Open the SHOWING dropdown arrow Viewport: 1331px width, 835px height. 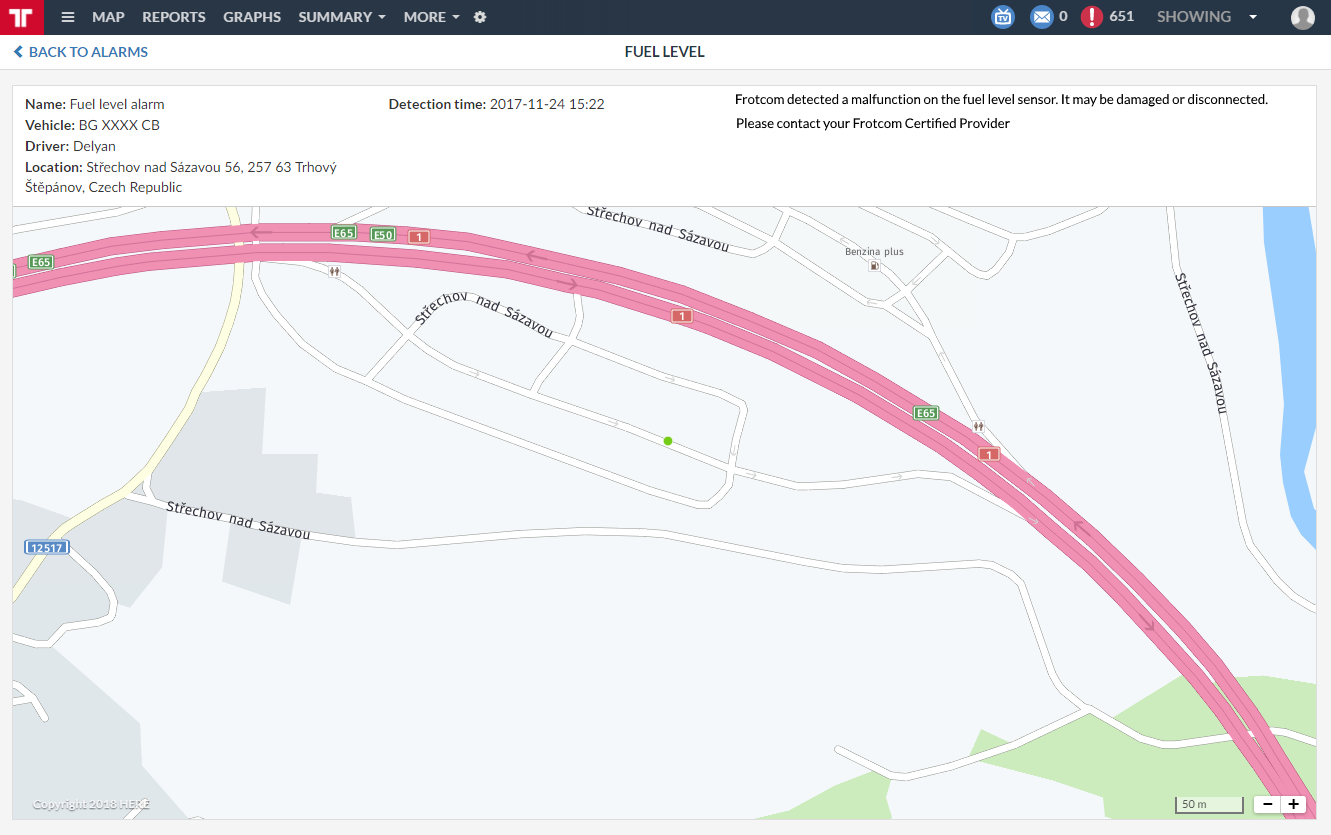coord(1253,17)
